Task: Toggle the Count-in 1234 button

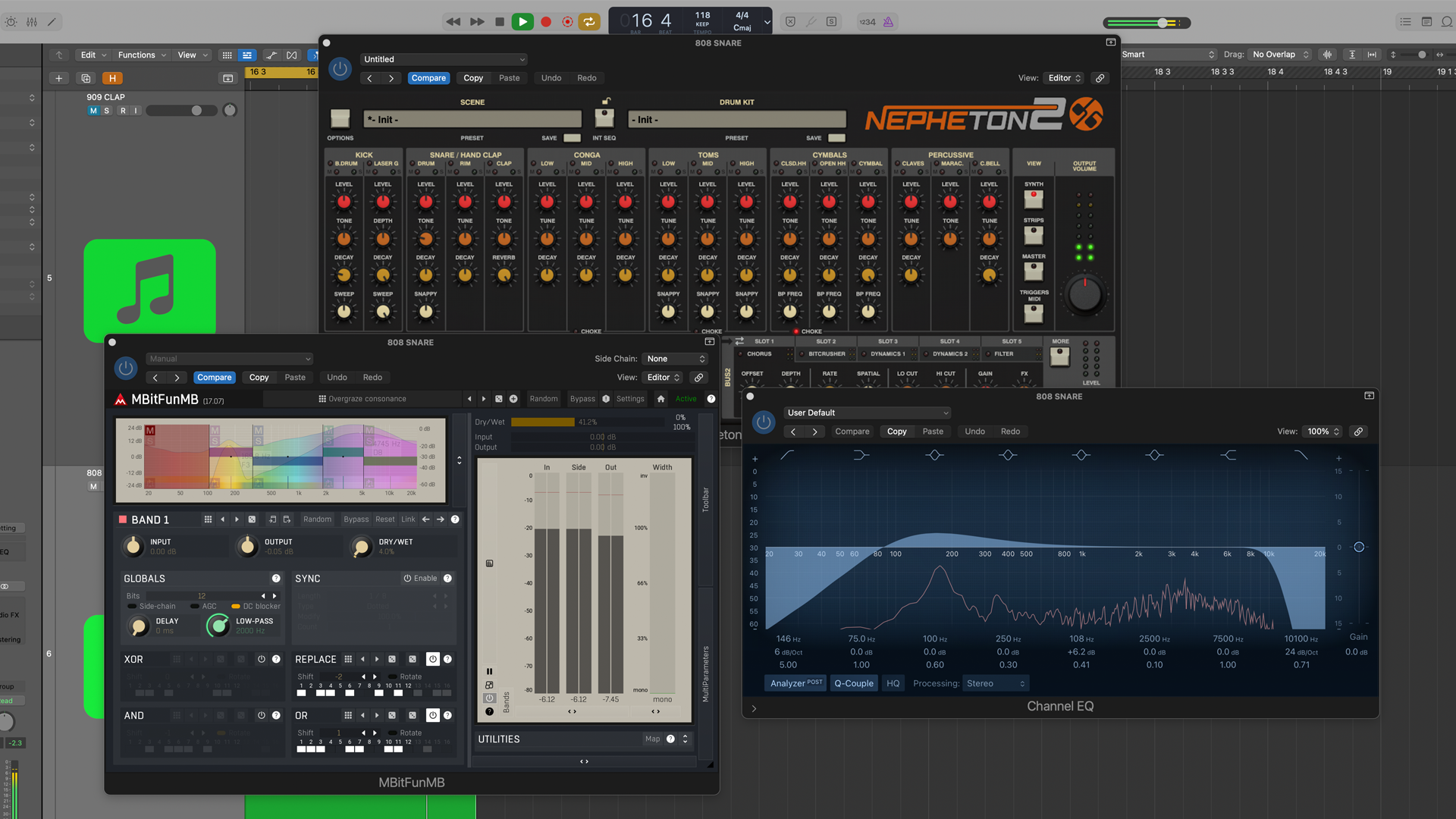Action: tap(868, 22)
